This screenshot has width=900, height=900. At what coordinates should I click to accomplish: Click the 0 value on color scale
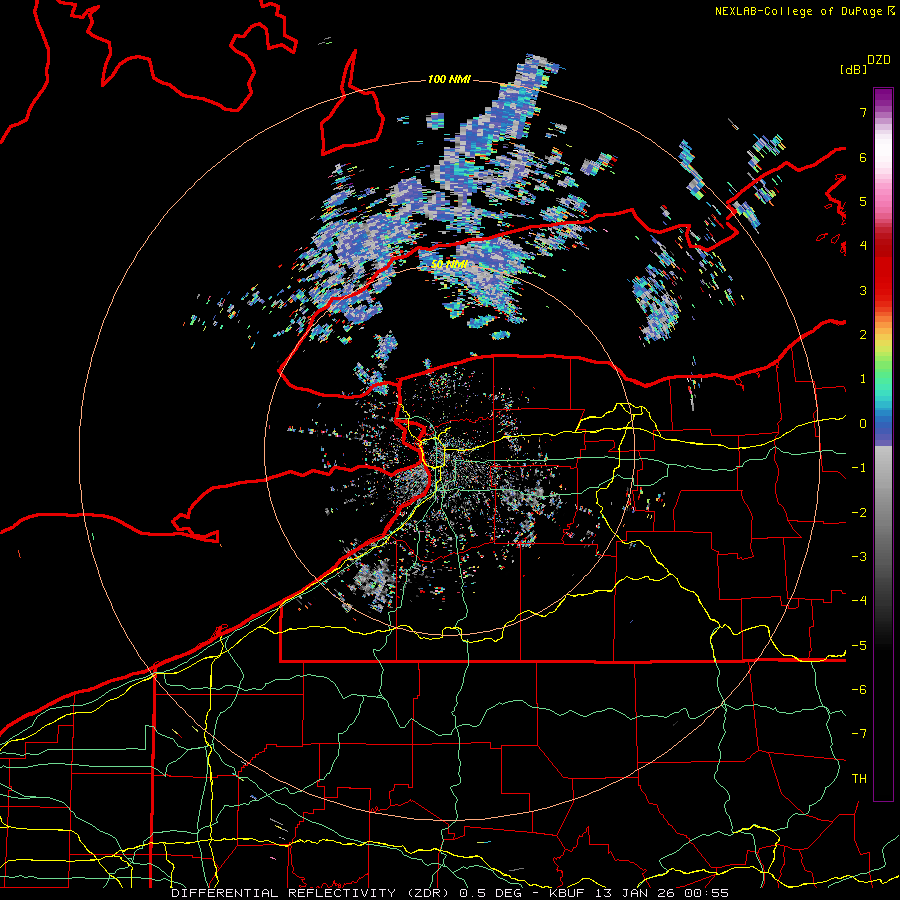coord(863,424)
